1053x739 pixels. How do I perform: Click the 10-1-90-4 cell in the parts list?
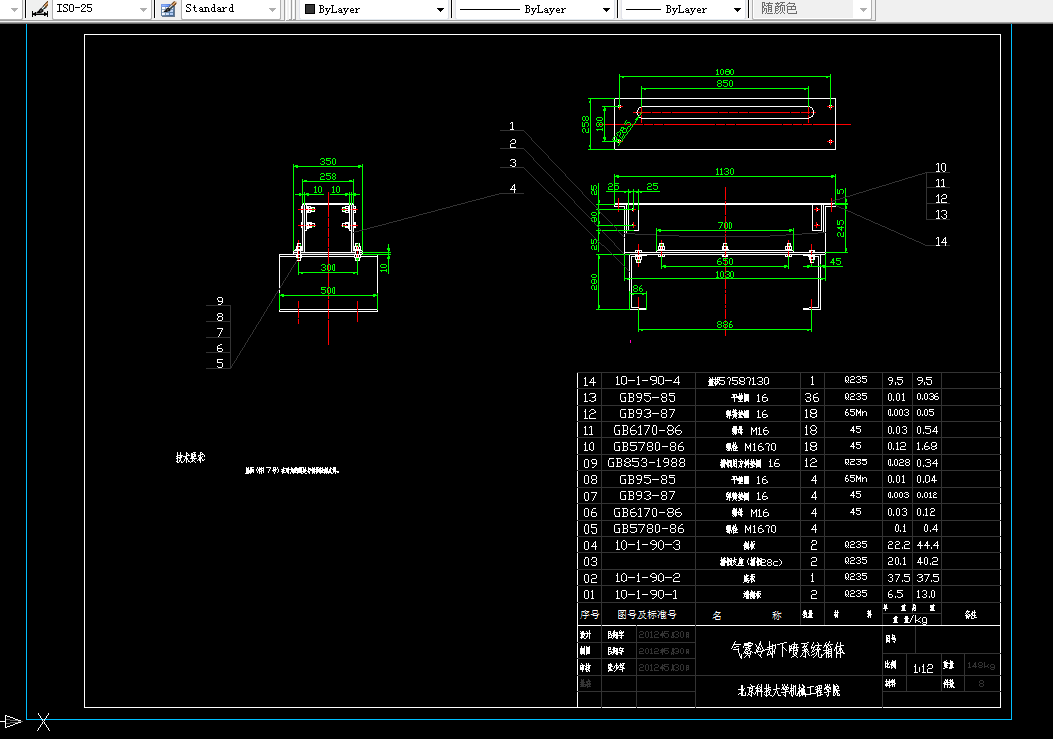coord(647,381)
